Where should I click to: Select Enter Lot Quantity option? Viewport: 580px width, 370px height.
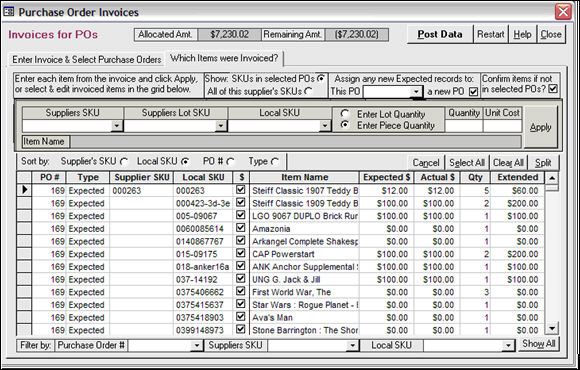coord(345,114)
